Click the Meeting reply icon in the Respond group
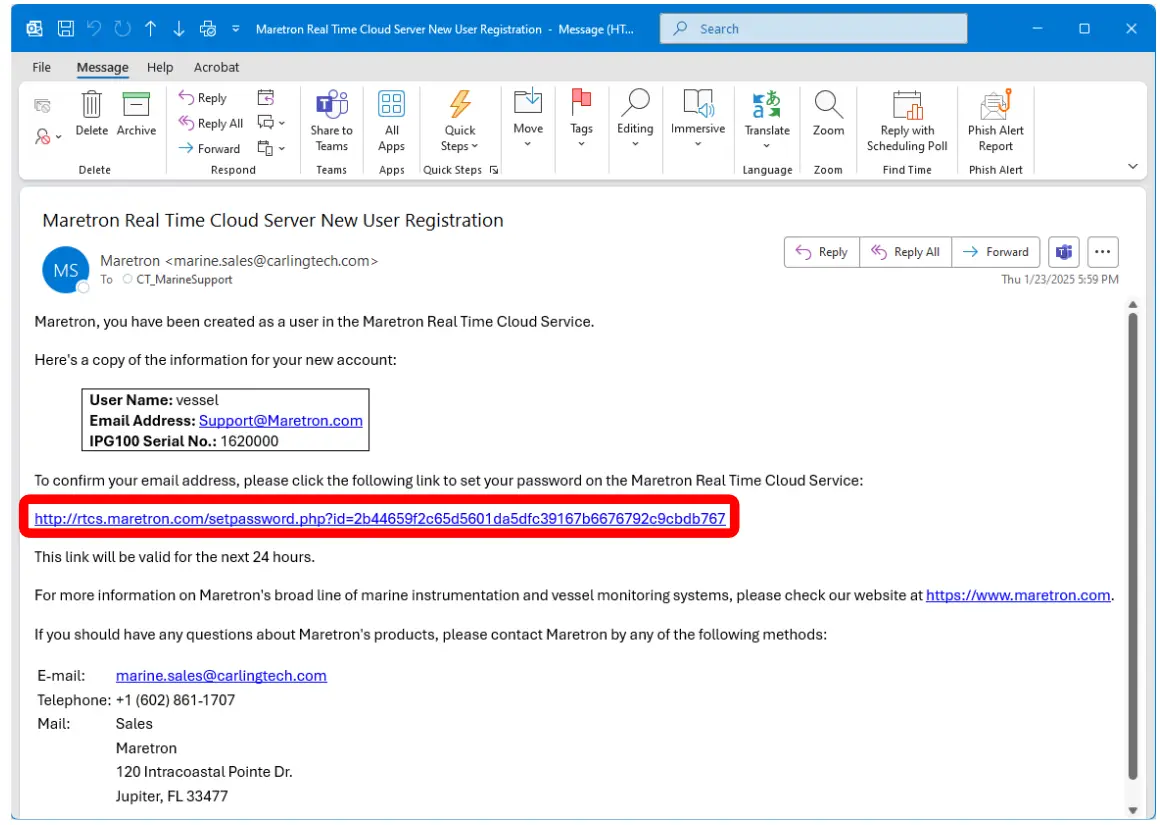Image resolution: width=1160 pixels, height=825 pixels. [x=266, y=97]
